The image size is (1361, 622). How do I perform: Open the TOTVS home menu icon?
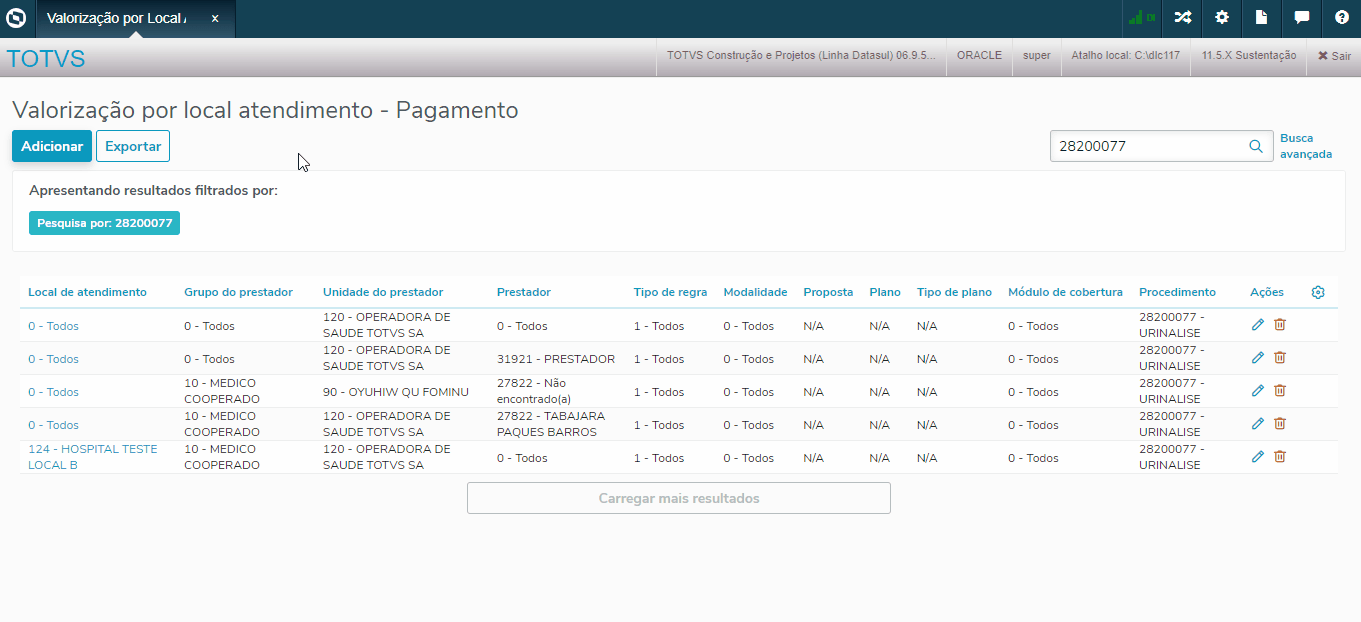tap(16, 18)
